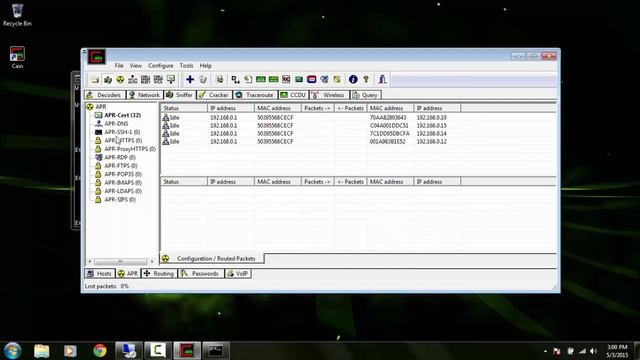Click the volume icon in system tray

(x=593, y=351)
